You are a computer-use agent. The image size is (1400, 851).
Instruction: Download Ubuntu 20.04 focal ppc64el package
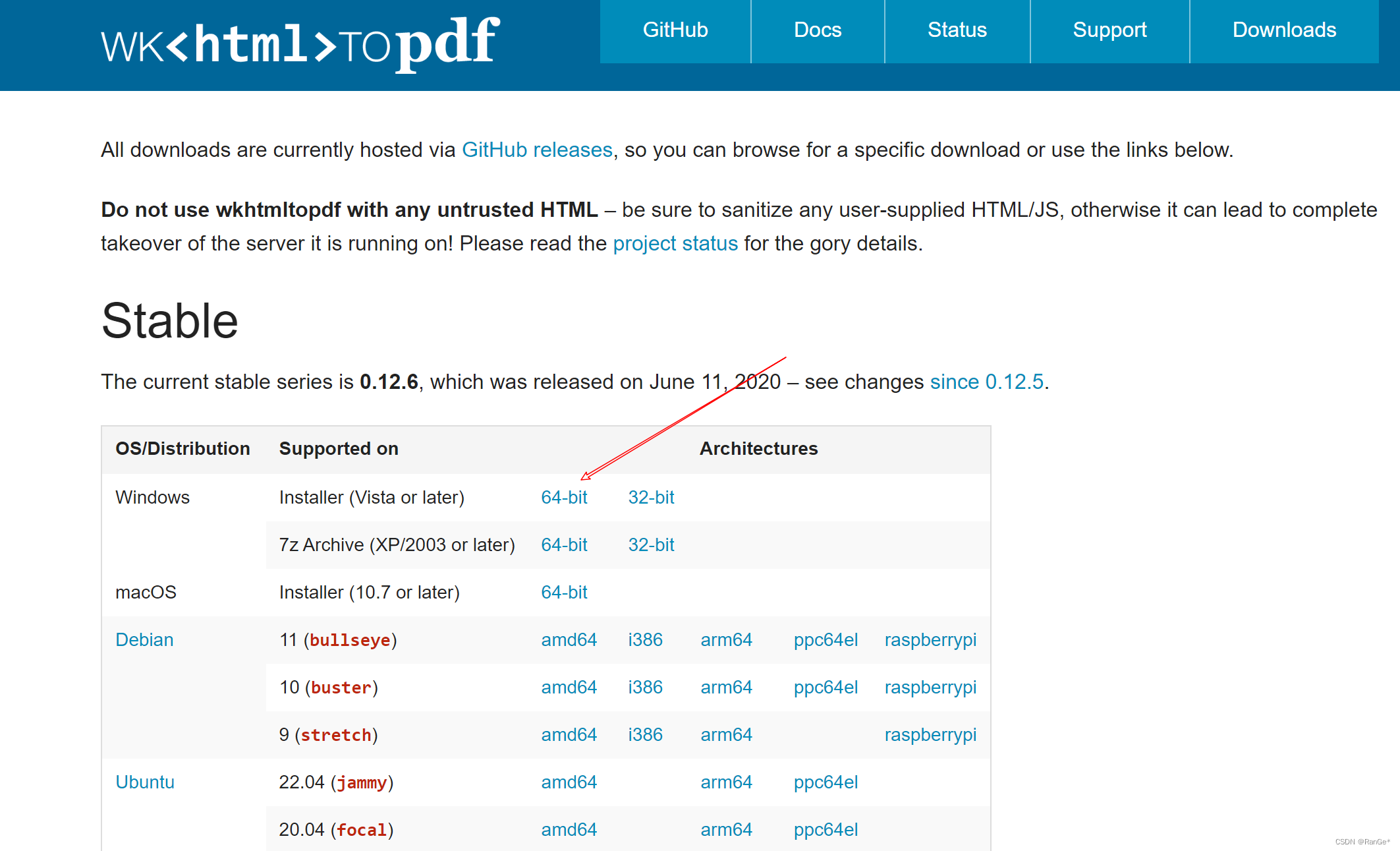[x=826, y=830]
